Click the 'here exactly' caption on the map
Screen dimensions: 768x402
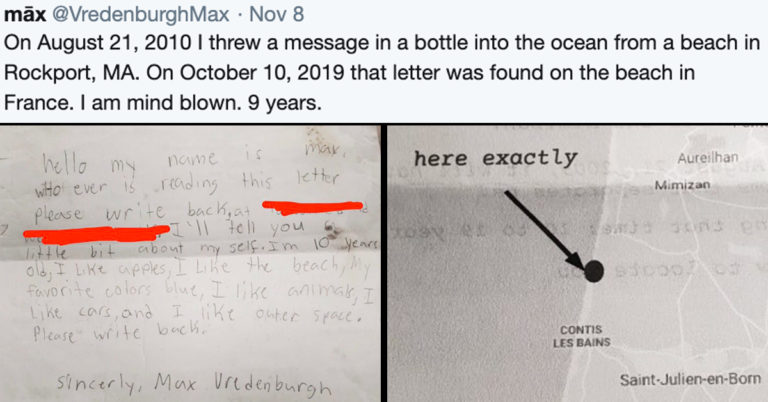(x=495, y=158)
